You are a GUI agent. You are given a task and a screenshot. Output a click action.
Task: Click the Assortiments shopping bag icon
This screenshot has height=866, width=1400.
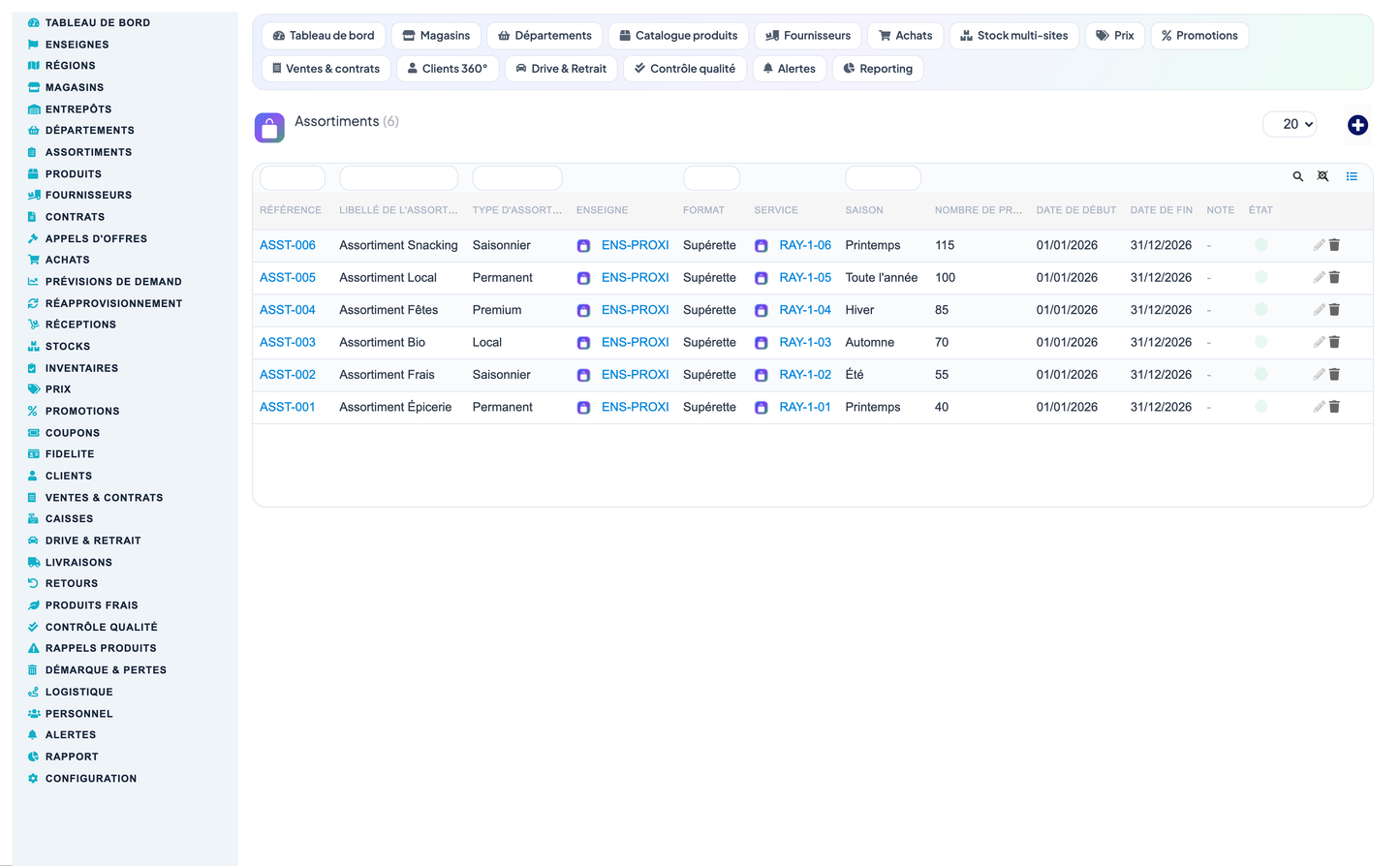[x=269, y=127]
